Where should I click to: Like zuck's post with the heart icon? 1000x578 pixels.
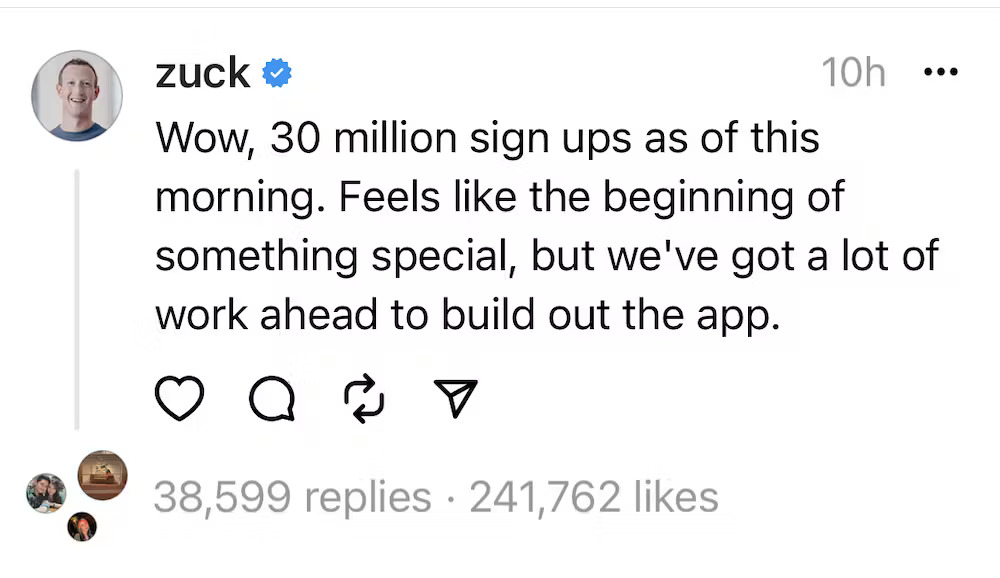pyautogui.click(x=180, y=400)
